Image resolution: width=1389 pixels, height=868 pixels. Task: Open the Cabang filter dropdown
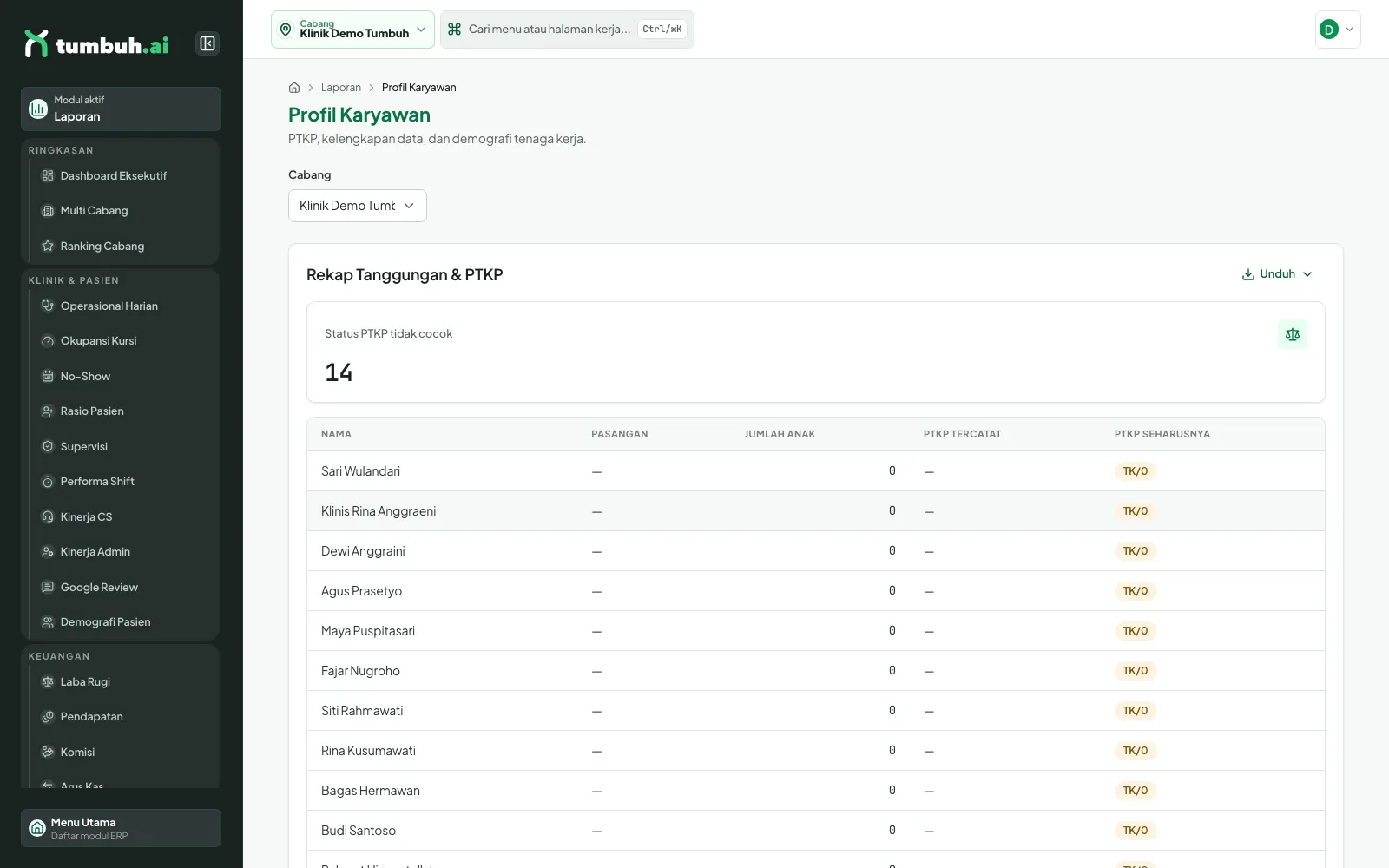point(358,206)
